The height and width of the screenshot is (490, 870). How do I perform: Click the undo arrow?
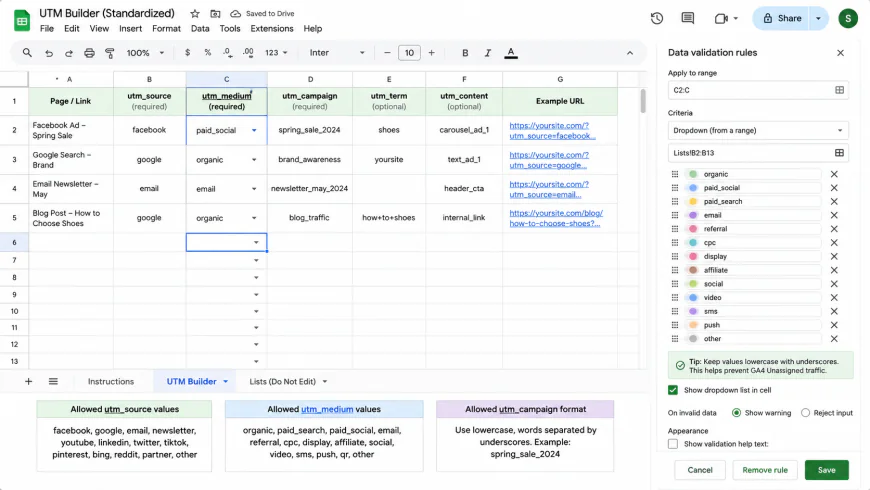49,53
